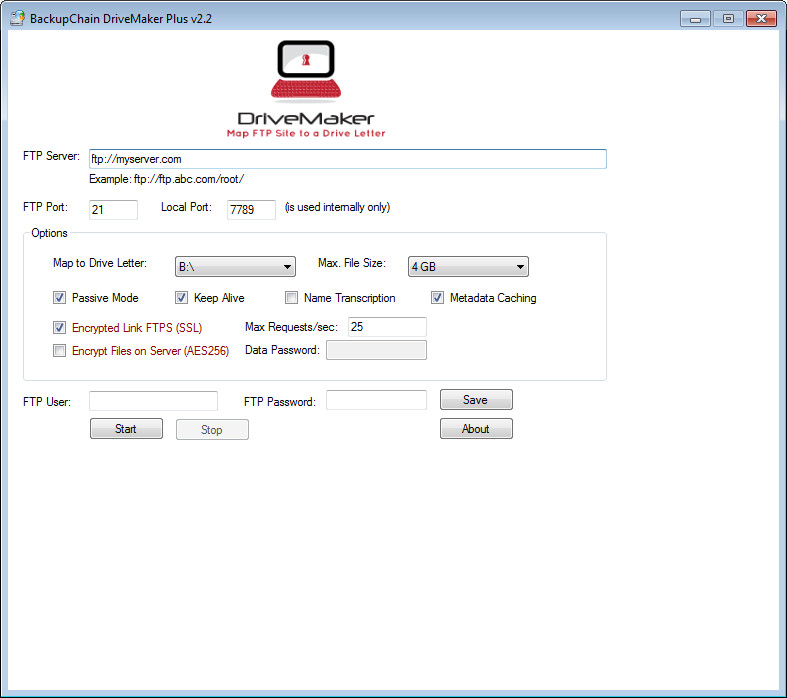Click the Start button
This screenshot has width=787, height=698.
[126, 429]
